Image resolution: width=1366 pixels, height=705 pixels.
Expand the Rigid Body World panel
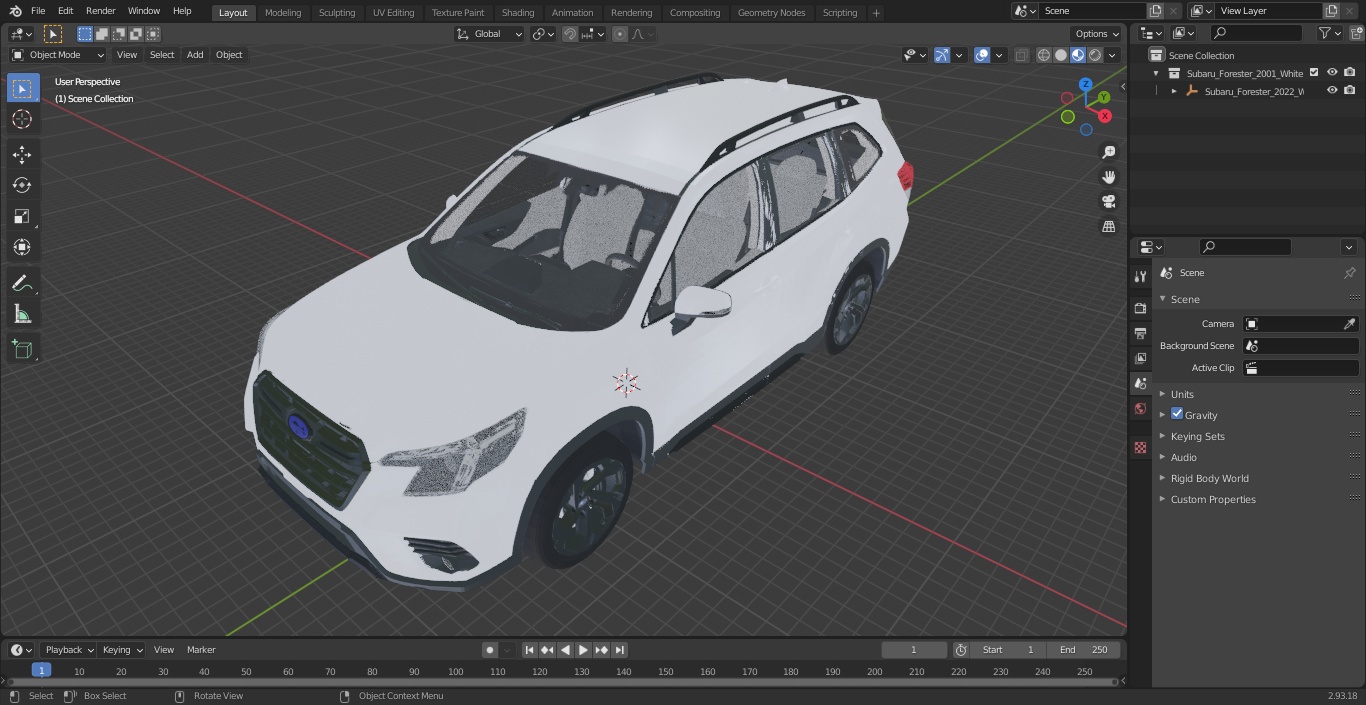click(1209, 478)
